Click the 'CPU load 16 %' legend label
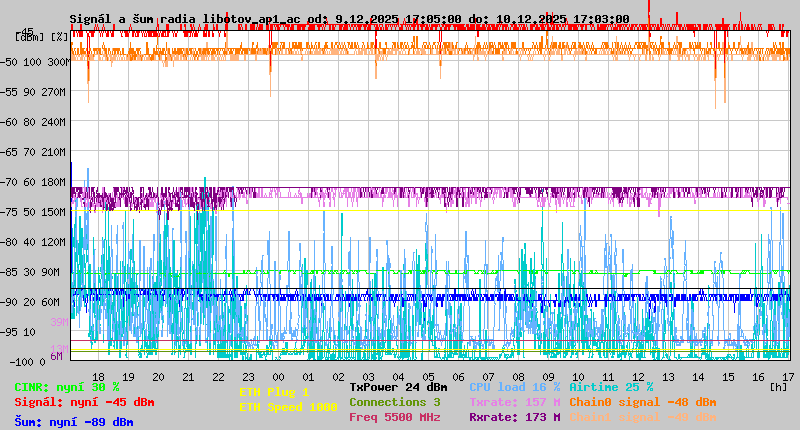Viewport: 800px width, 430px height. click(x=515, y=388)
